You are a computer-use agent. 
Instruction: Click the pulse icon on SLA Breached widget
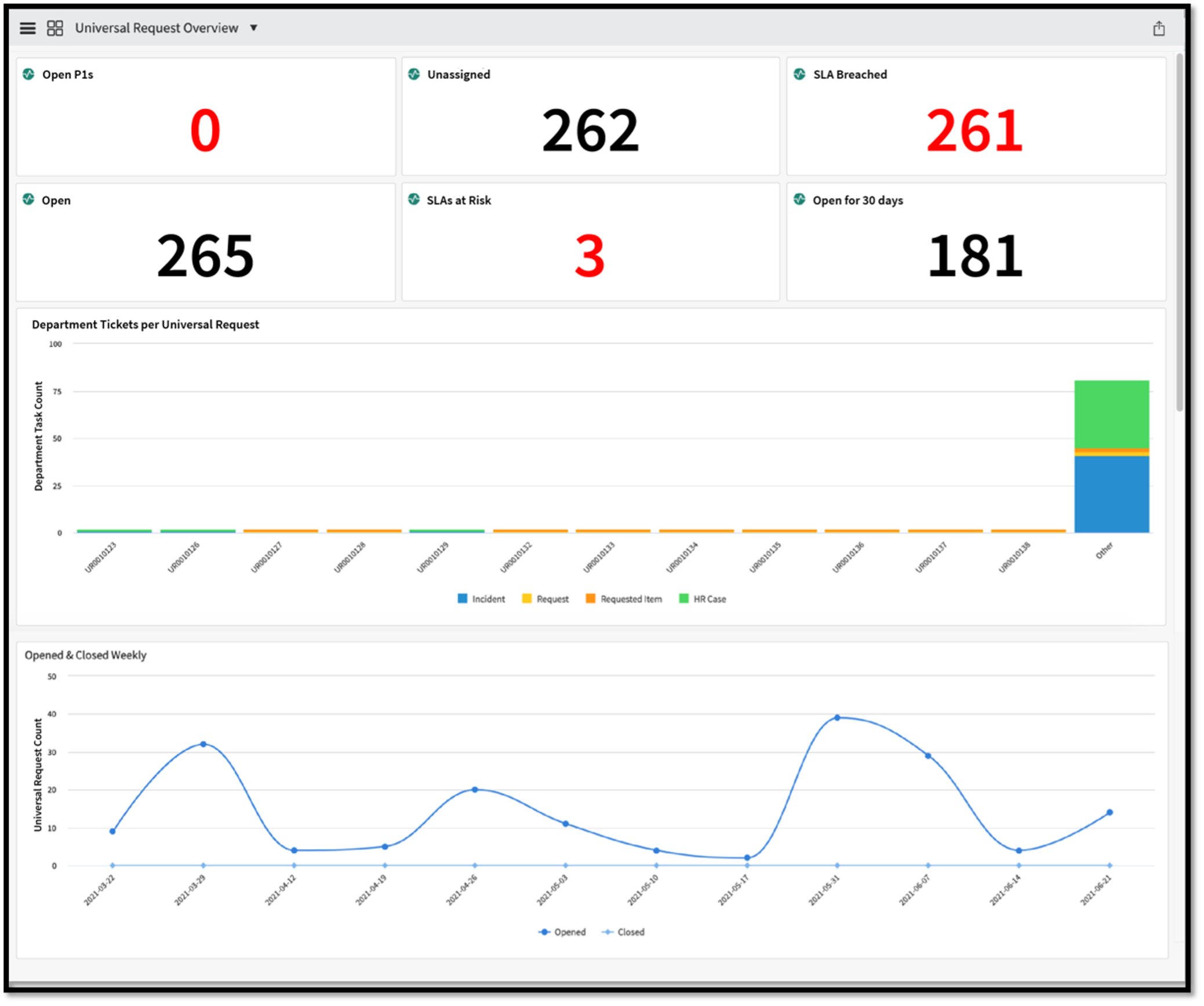tap(799, 74)
